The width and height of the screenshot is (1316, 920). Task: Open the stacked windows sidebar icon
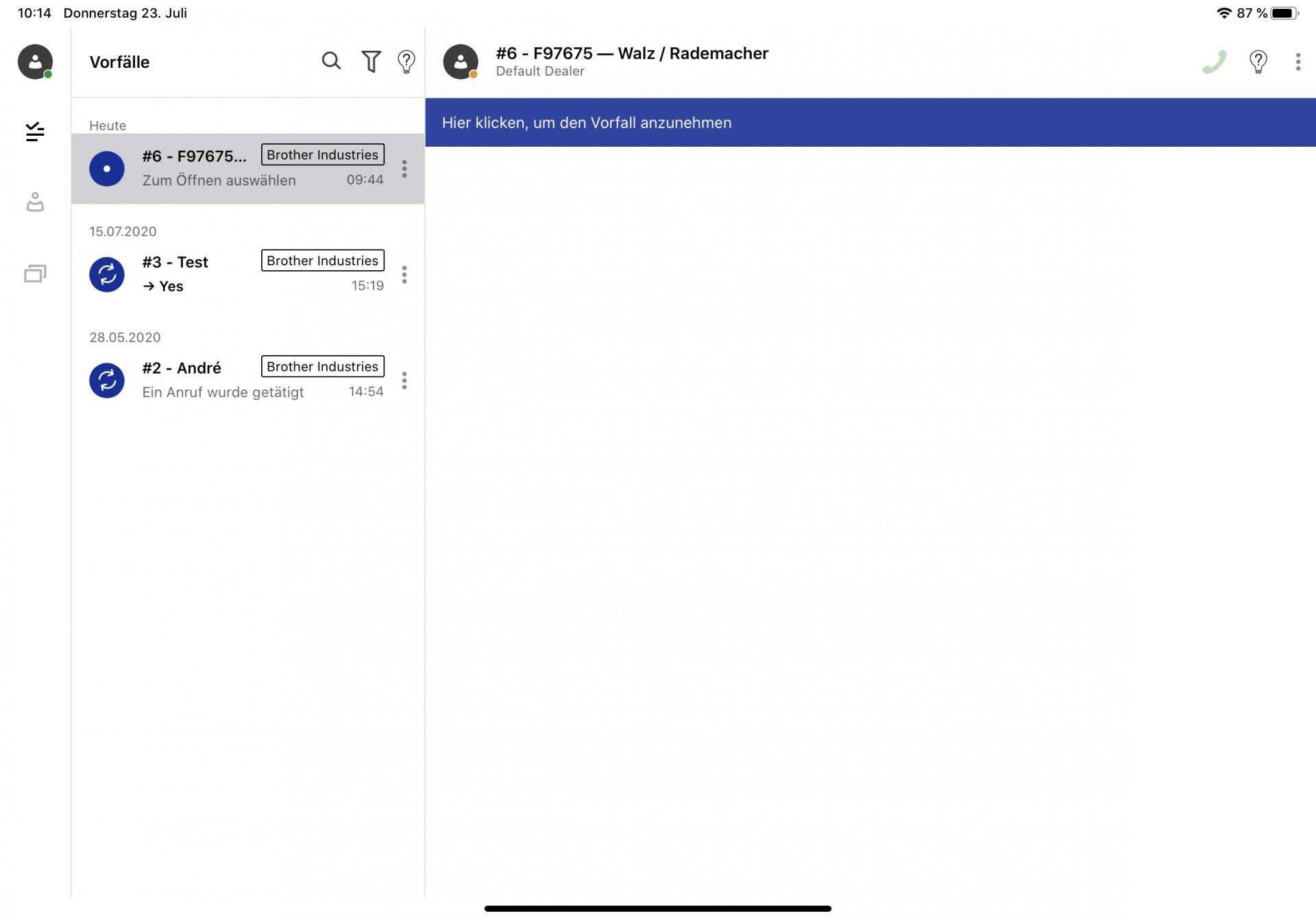point(35,274)
